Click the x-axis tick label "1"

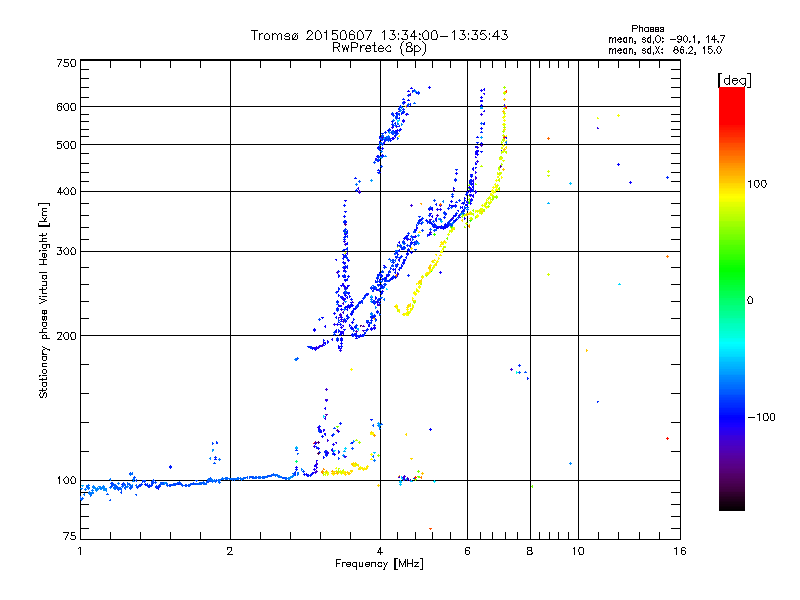click(x=80, y=551)
